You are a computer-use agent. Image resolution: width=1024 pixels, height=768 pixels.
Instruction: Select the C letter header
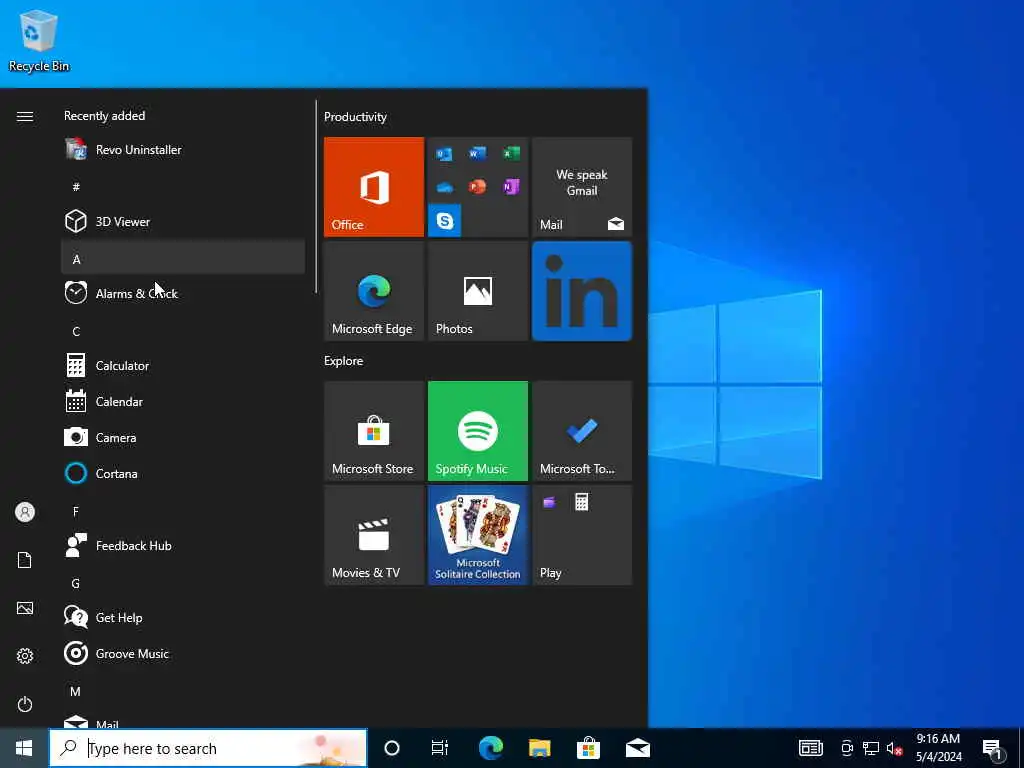pyautogui.click(x=183, y=329)
